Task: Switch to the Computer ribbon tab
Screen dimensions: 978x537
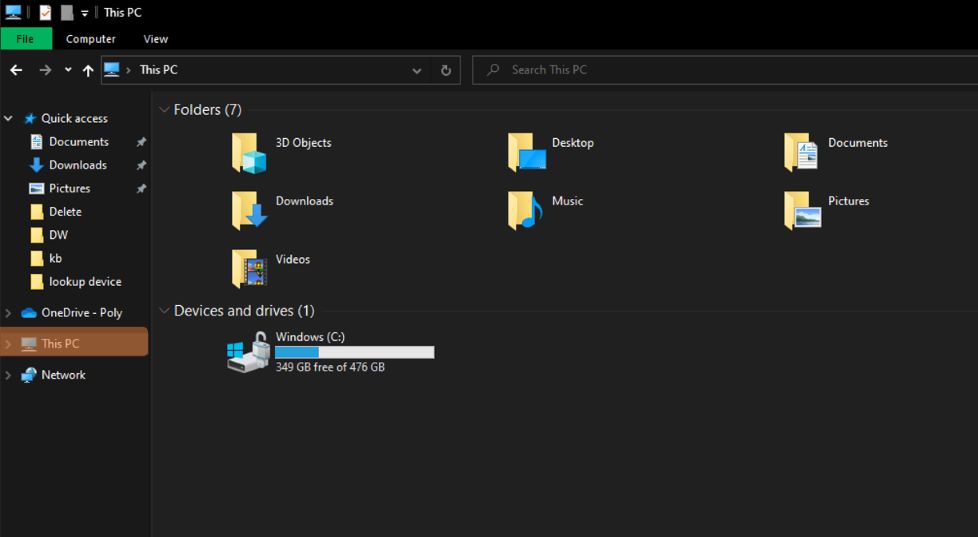Action: point(90,39)
